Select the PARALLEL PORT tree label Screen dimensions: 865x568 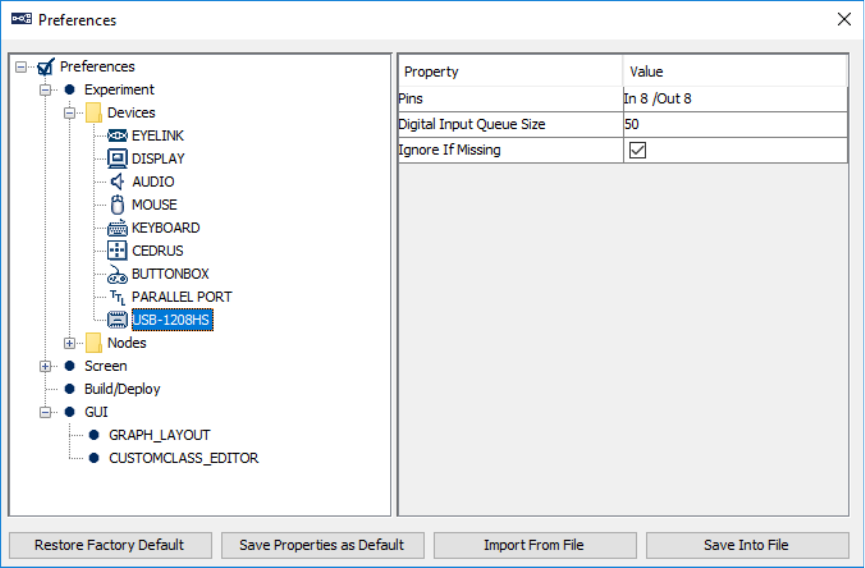click(182, 297)
